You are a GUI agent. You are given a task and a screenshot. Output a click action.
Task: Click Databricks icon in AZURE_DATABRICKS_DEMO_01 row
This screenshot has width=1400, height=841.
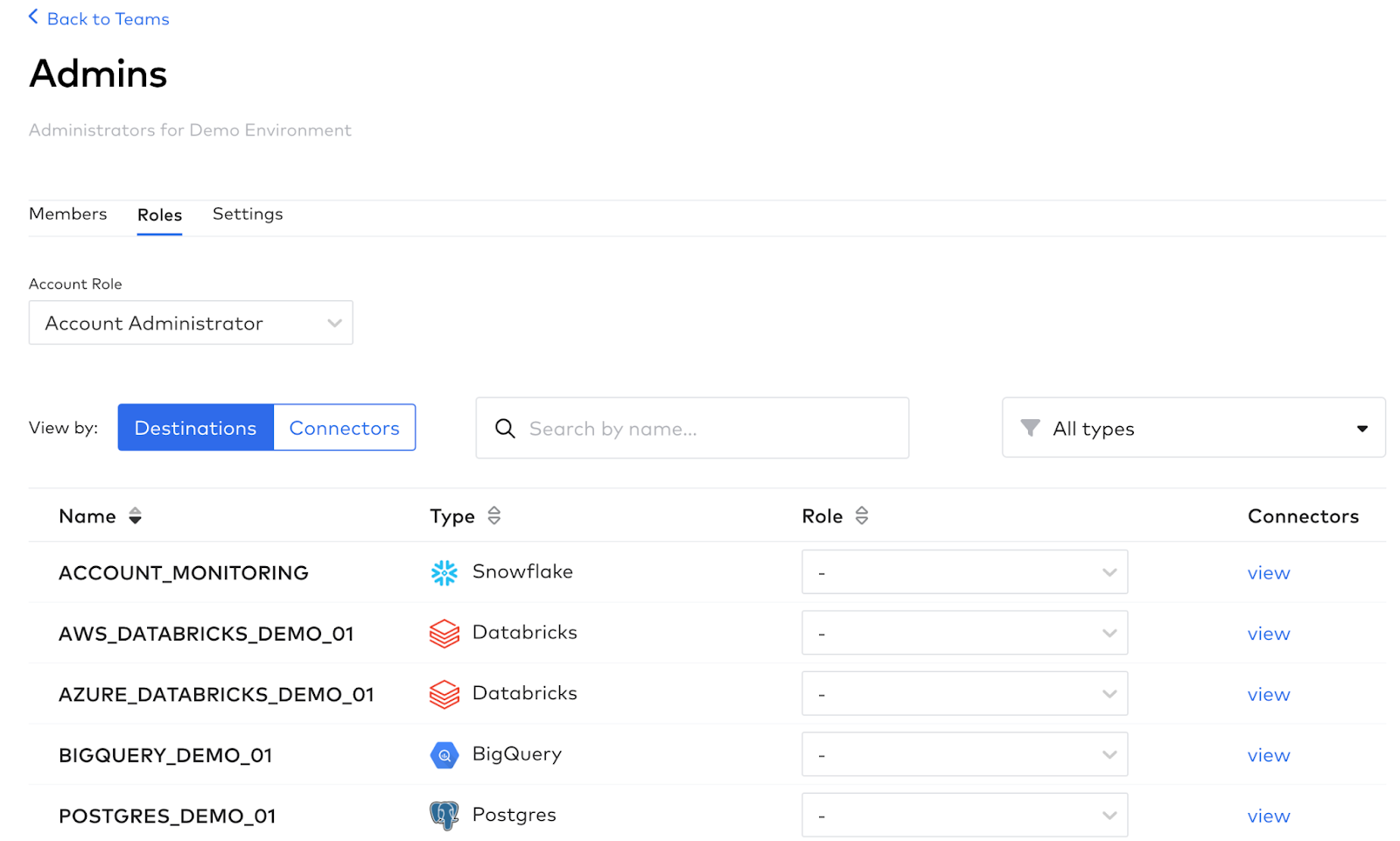pos(444,694)
